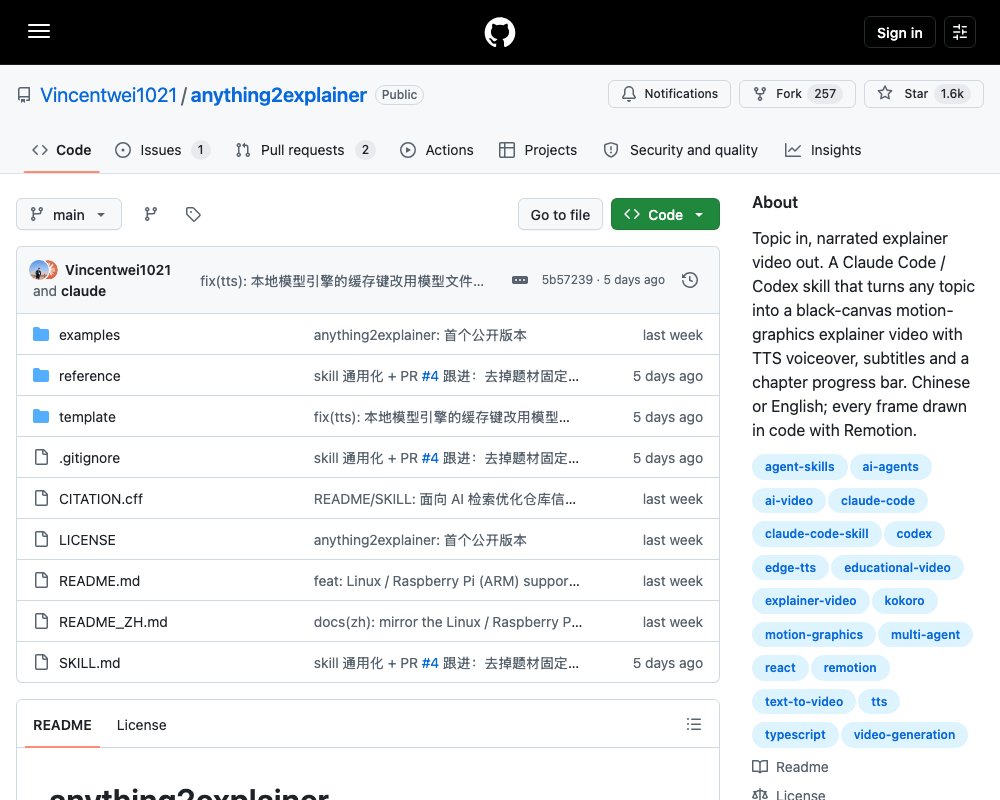Expand the commit message ellipsis button

click(520, 280)
